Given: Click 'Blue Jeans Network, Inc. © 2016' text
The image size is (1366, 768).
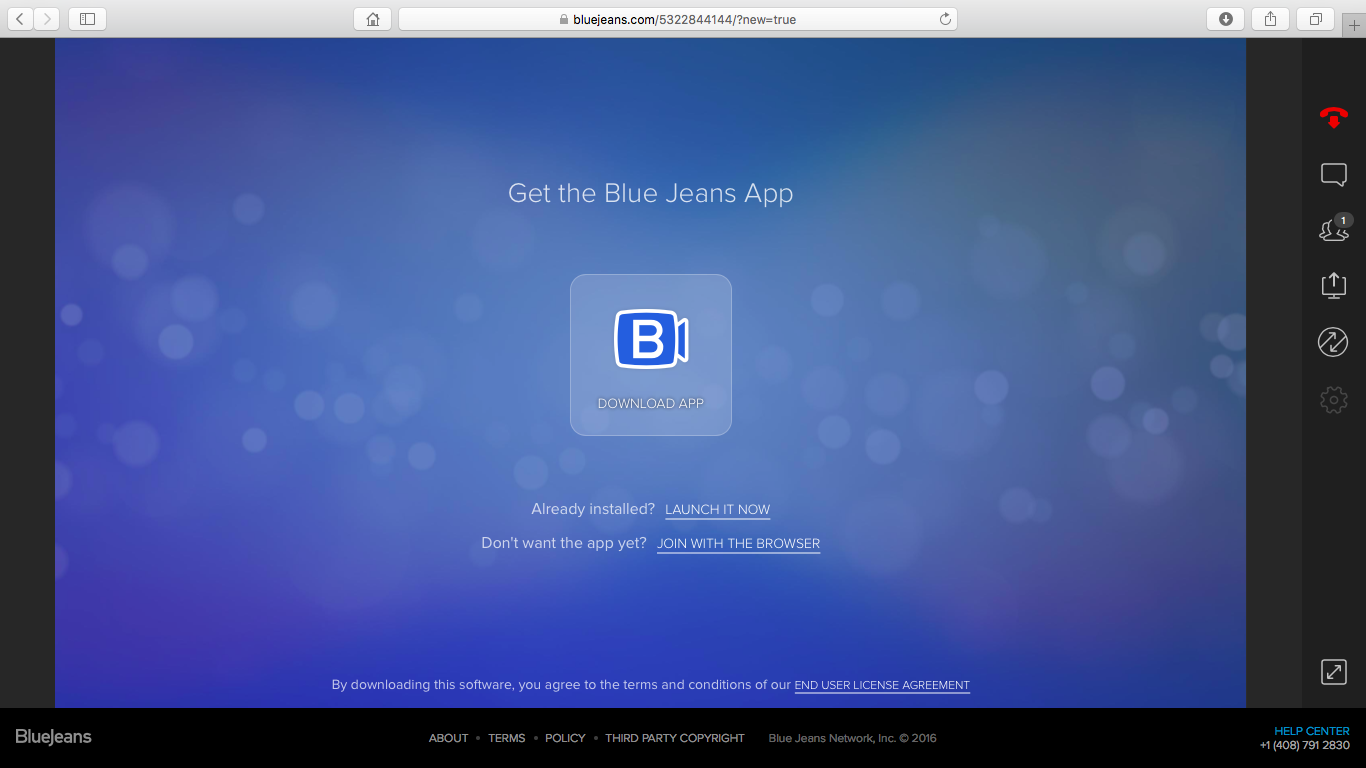Looking at the screenshot, I should click(853, 738).
